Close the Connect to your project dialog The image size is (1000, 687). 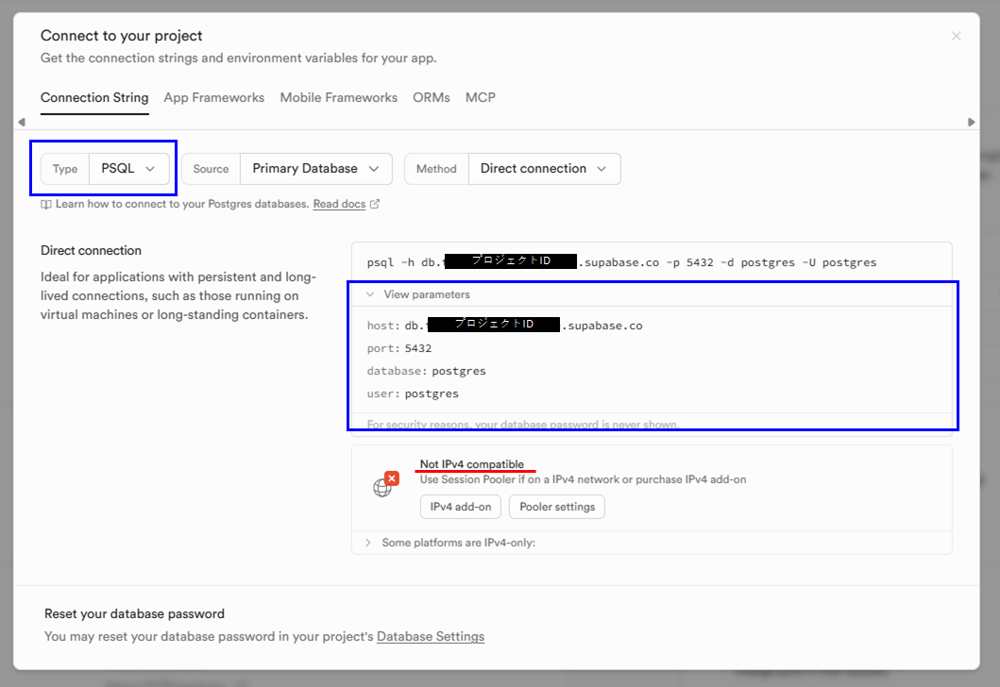pyautogui.click(x=956, y=36)
